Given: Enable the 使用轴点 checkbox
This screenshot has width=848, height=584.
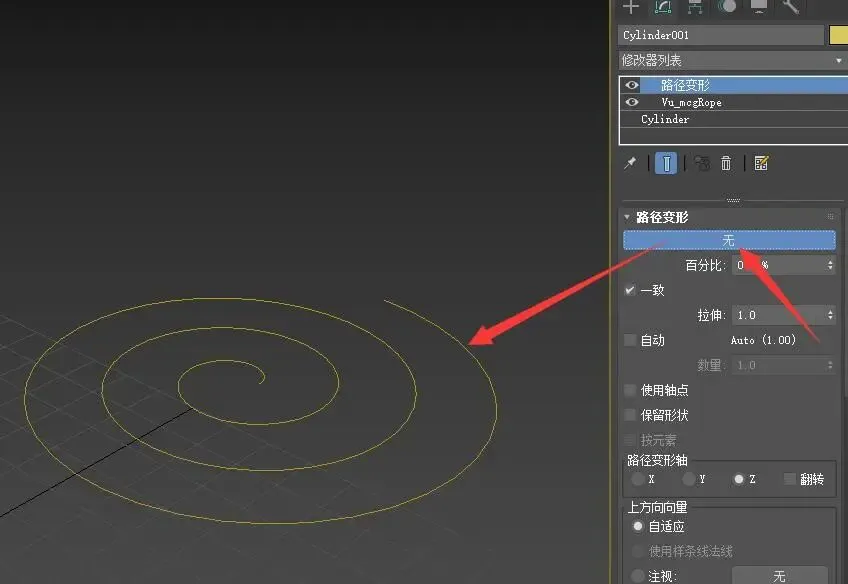Looking at the screenshot, I should [x=630, y=390].
